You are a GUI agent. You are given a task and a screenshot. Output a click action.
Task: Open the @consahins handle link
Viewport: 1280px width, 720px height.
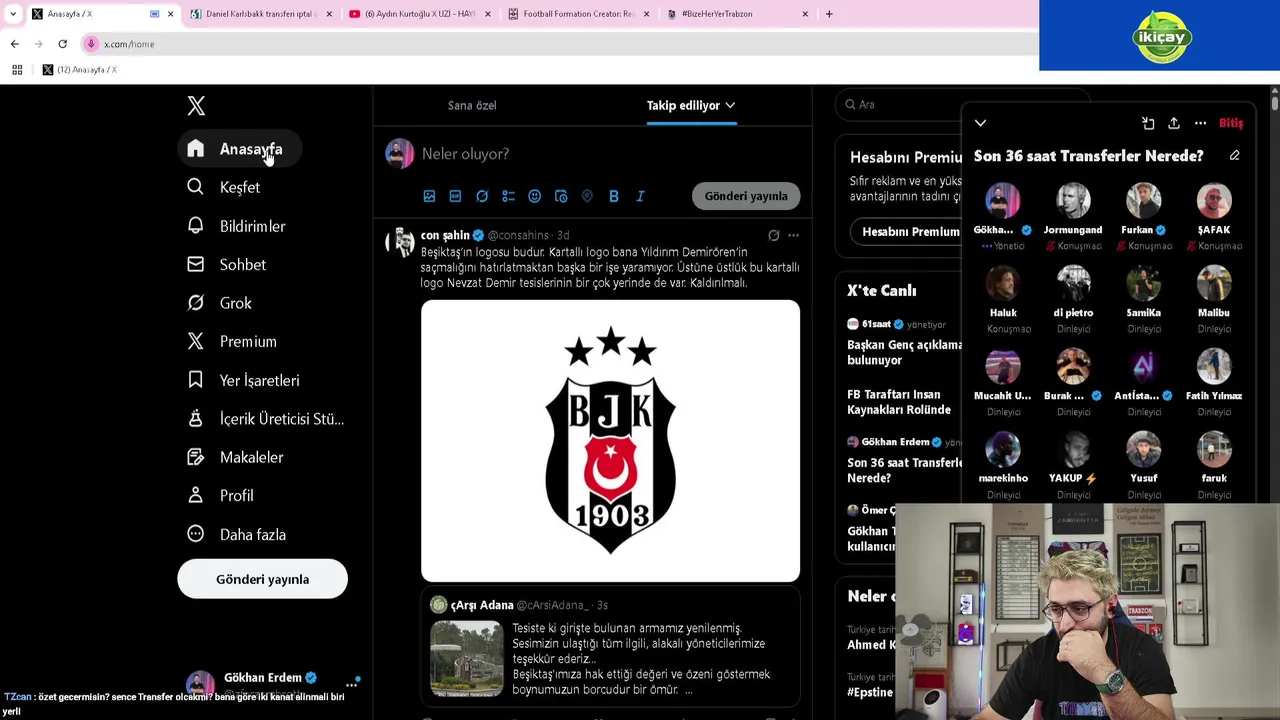tap(518, 235)
